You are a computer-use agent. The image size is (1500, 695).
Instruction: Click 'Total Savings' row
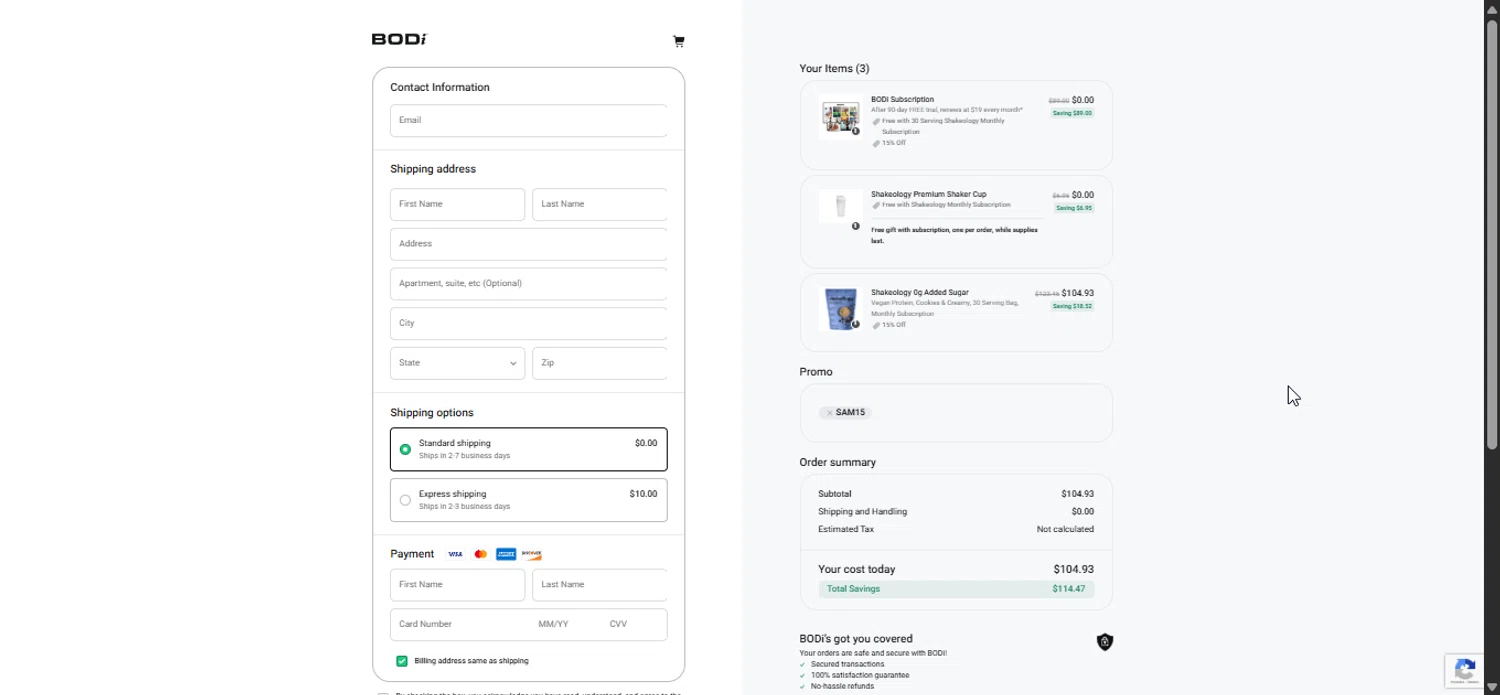coord(956,589)
